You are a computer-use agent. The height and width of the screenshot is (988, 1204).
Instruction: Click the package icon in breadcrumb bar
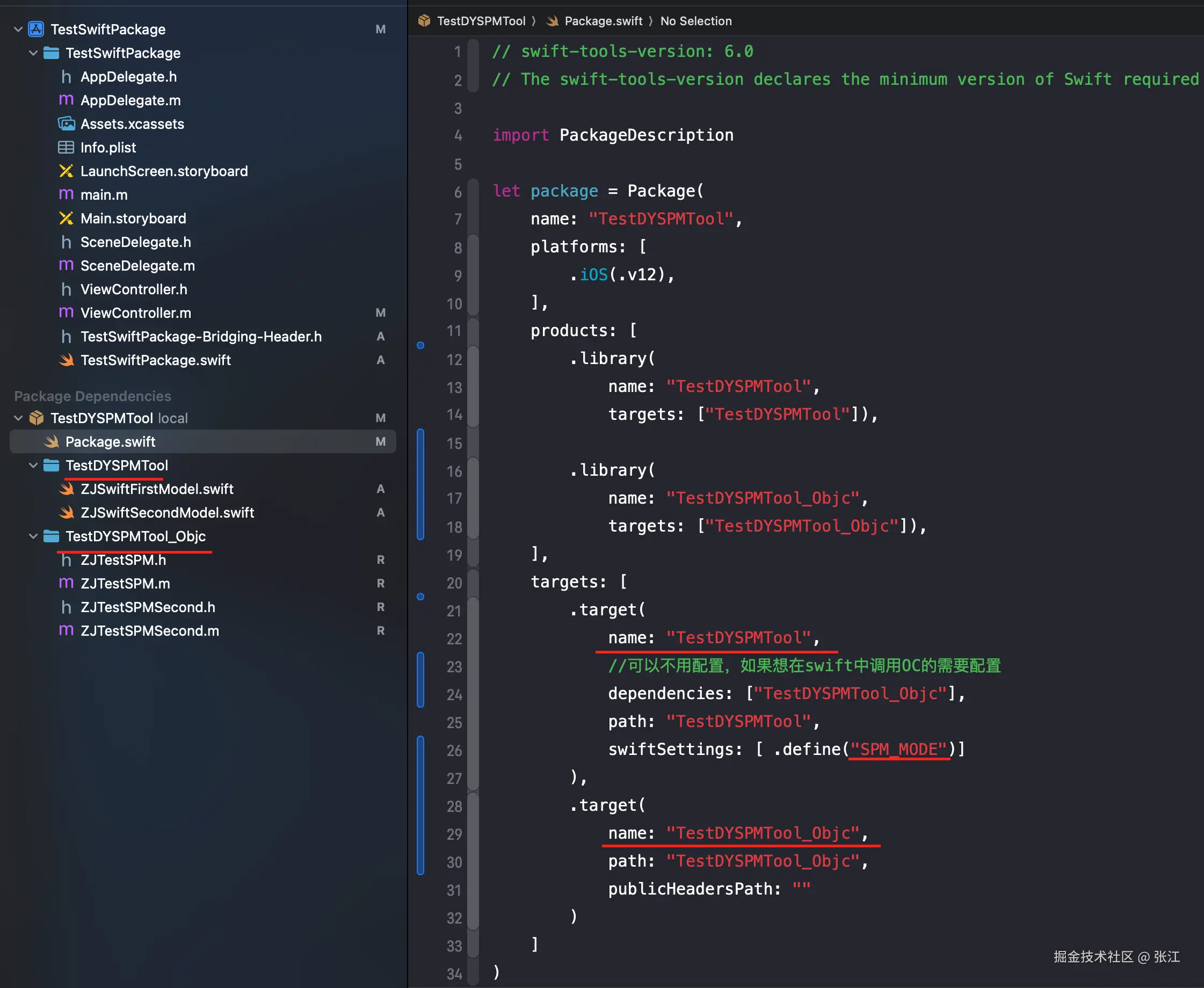pos(424,21)
